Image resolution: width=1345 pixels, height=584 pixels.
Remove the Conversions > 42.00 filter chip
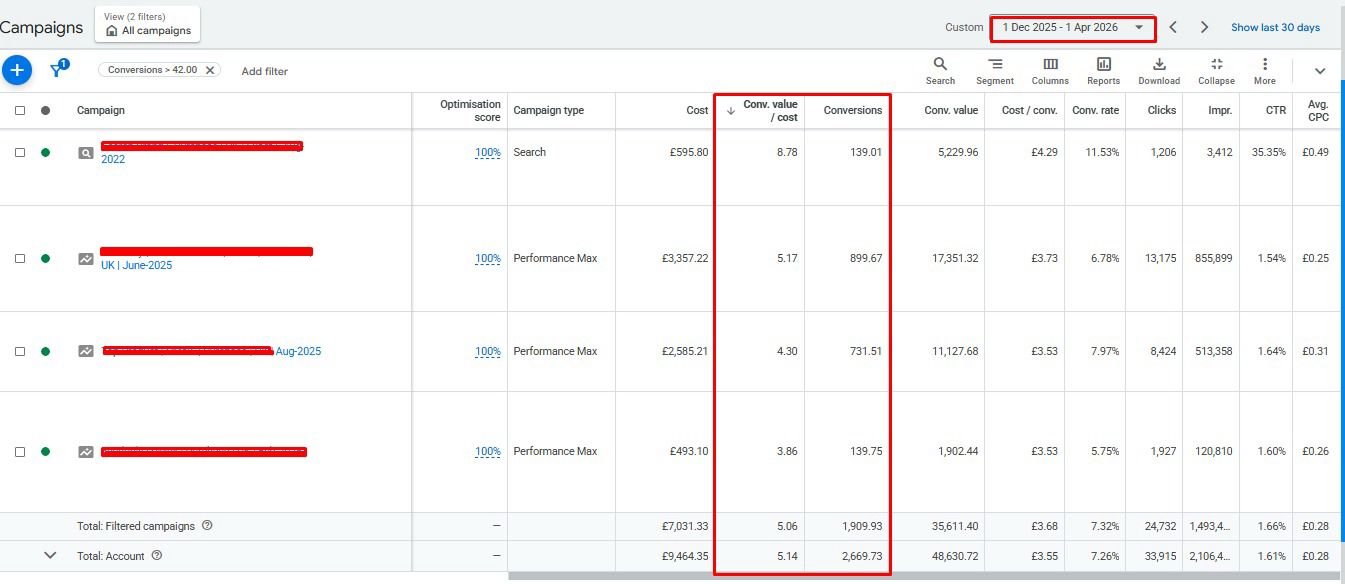pyautogui.click(x=210, y=70)
